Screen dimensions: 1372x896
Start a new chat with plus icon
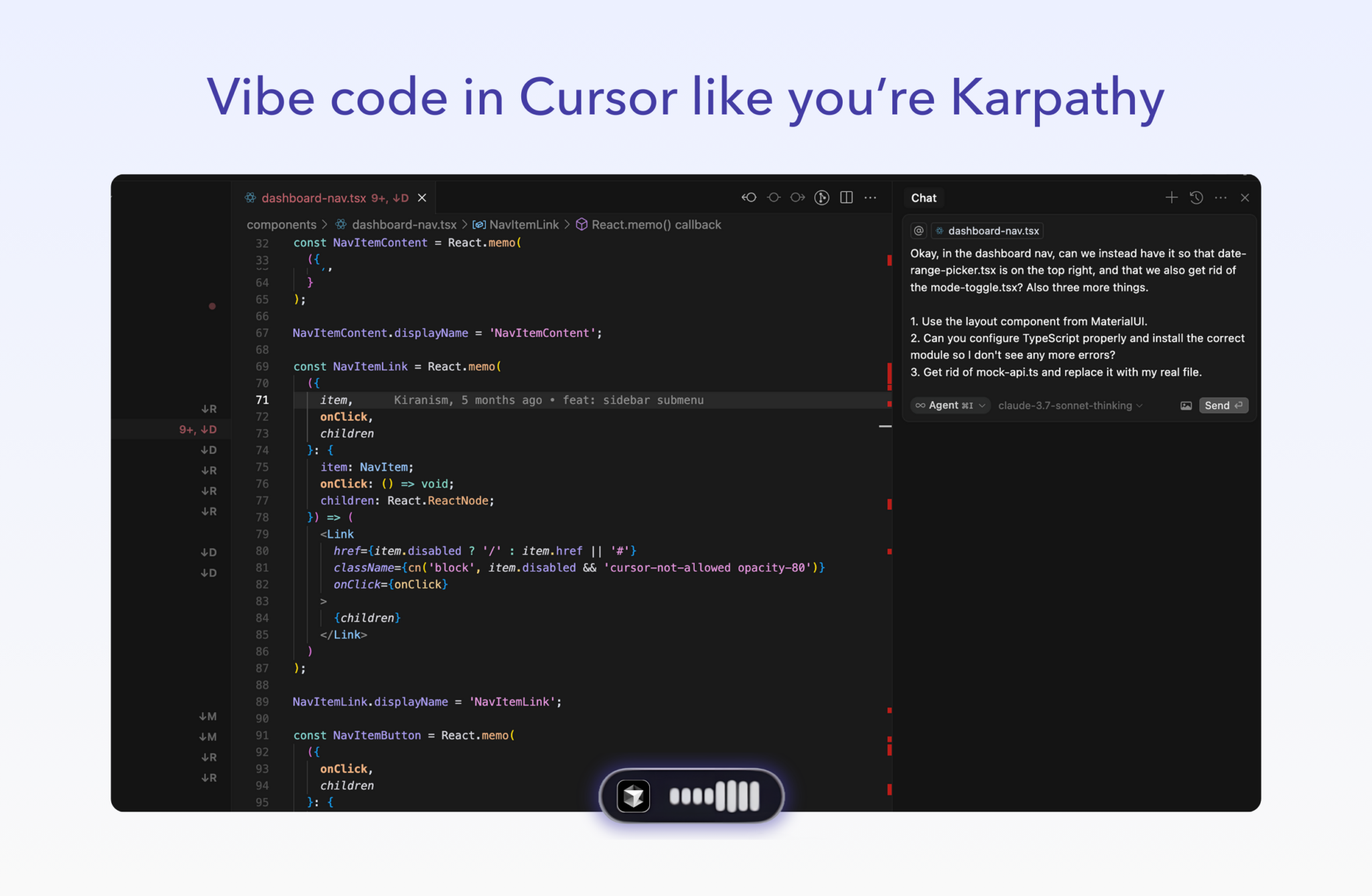coord(1171,198)
